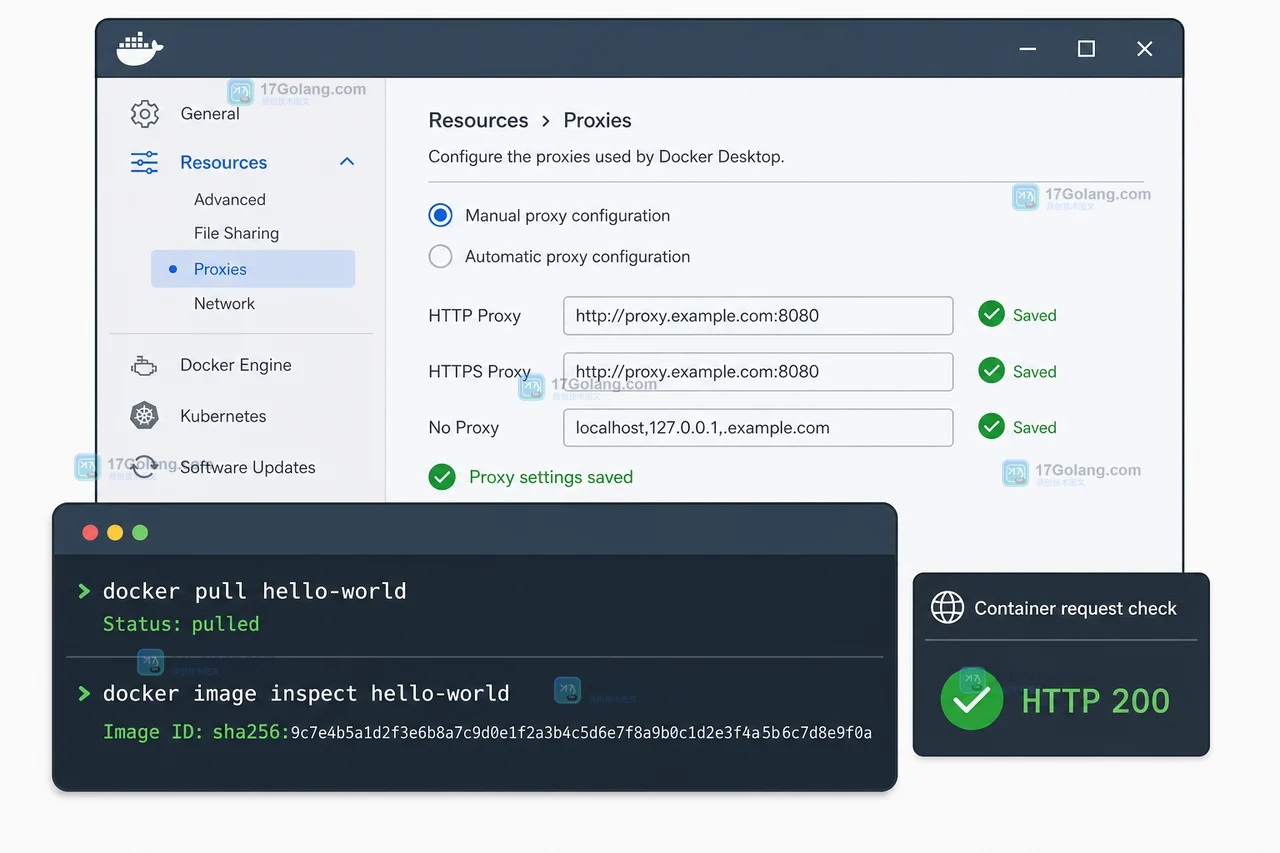Collapse the Resources section chevron
The height and width of the screenshot is (853, 1280).
347,162
